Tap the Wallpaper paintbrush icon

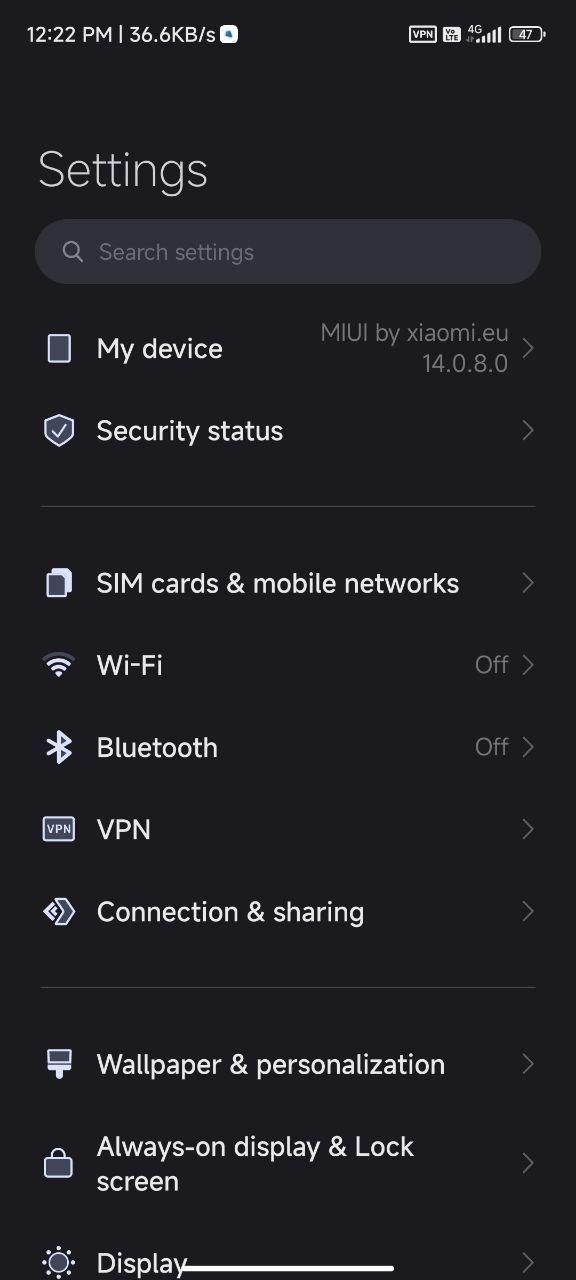(x=59, y=1064)
